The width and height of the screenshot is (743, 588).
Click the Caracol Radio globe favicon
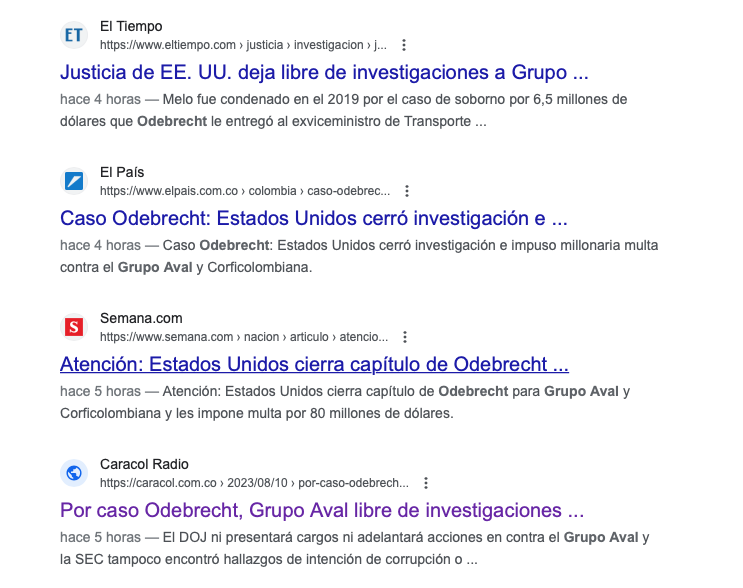[74, 473]
